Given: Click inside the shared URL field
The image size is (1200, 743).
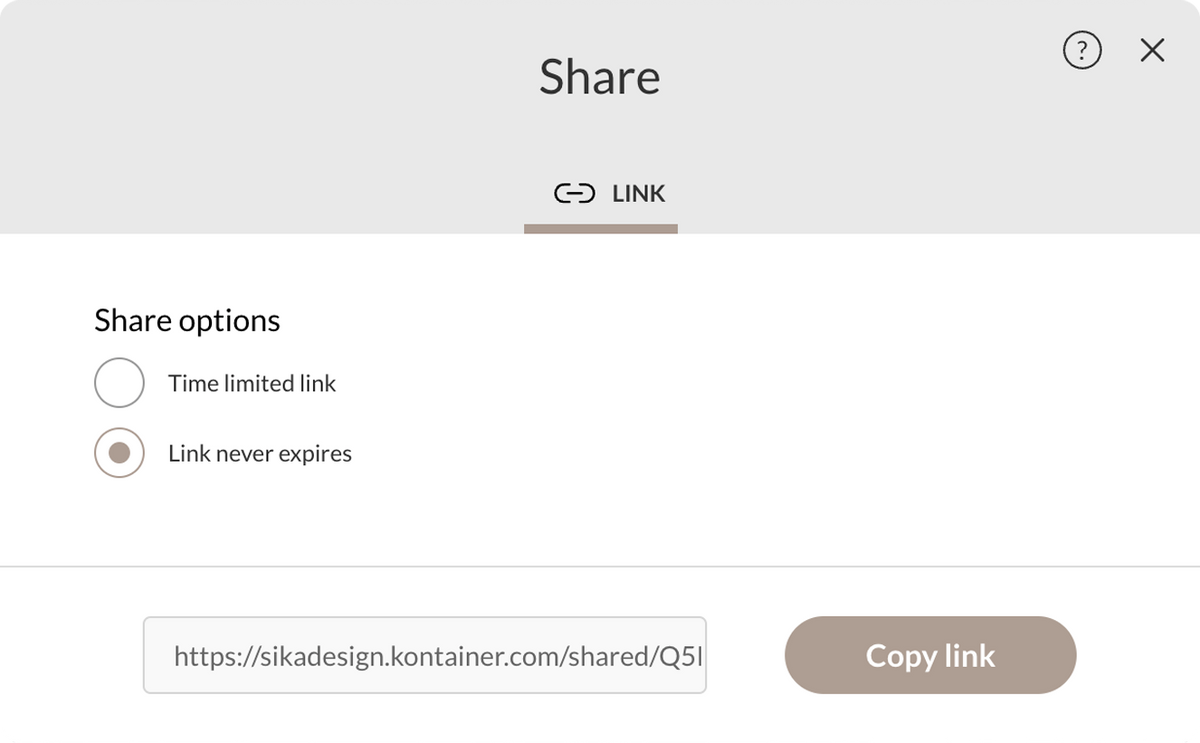Looking at the screenshot, I should tap(425, 655).
